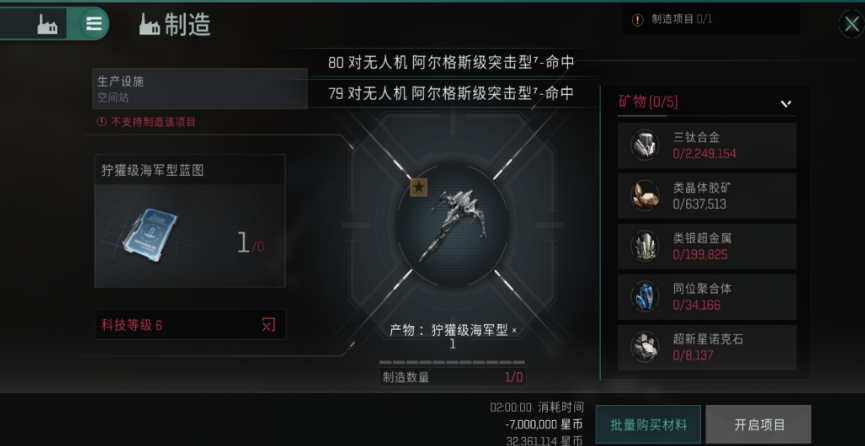Click the 同位聚合体 blue crystal icon

[x=645, y=296]
